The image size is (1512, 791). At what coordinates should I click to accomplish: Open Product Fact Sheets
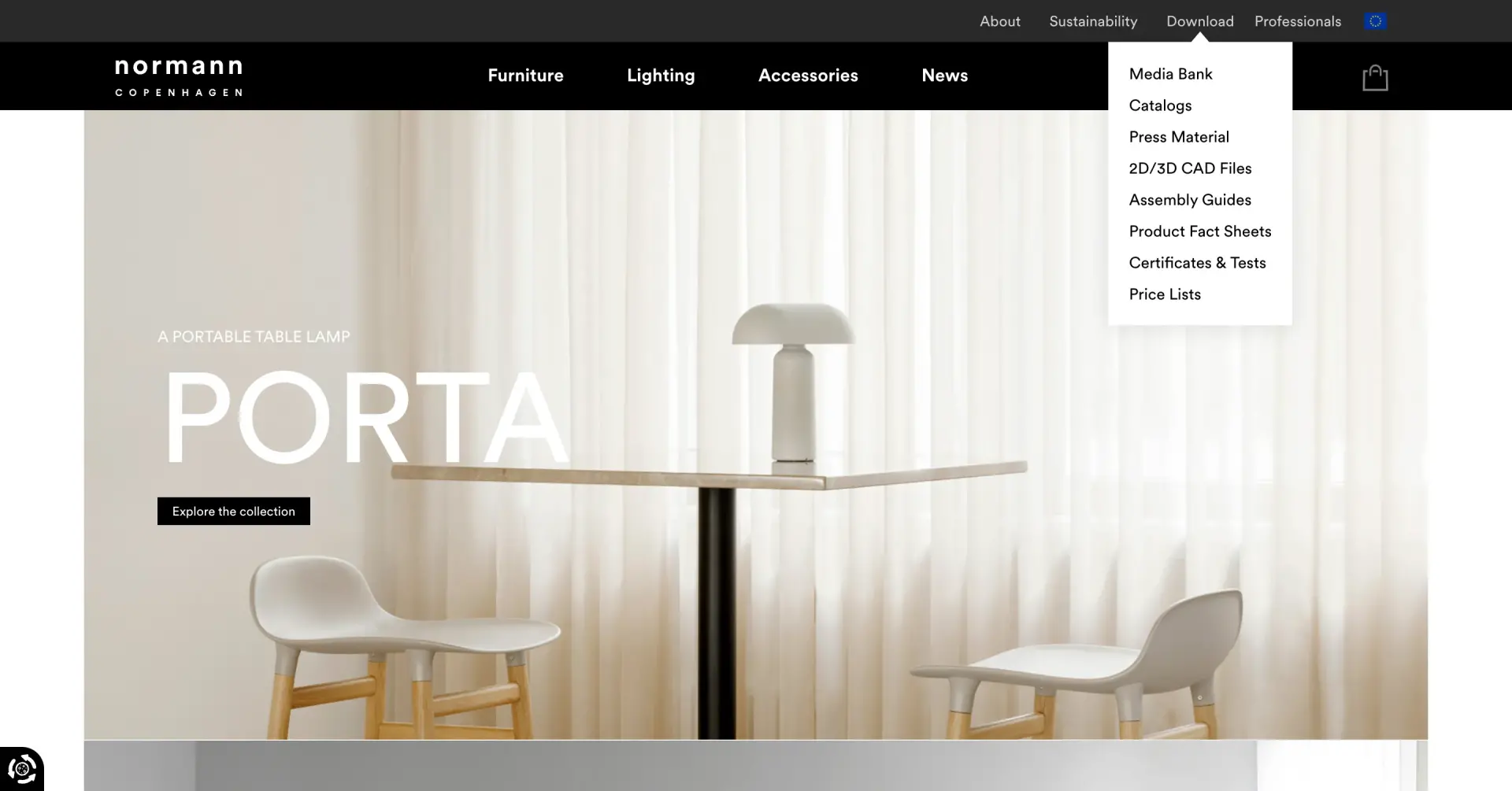[x=1199, y=231]
